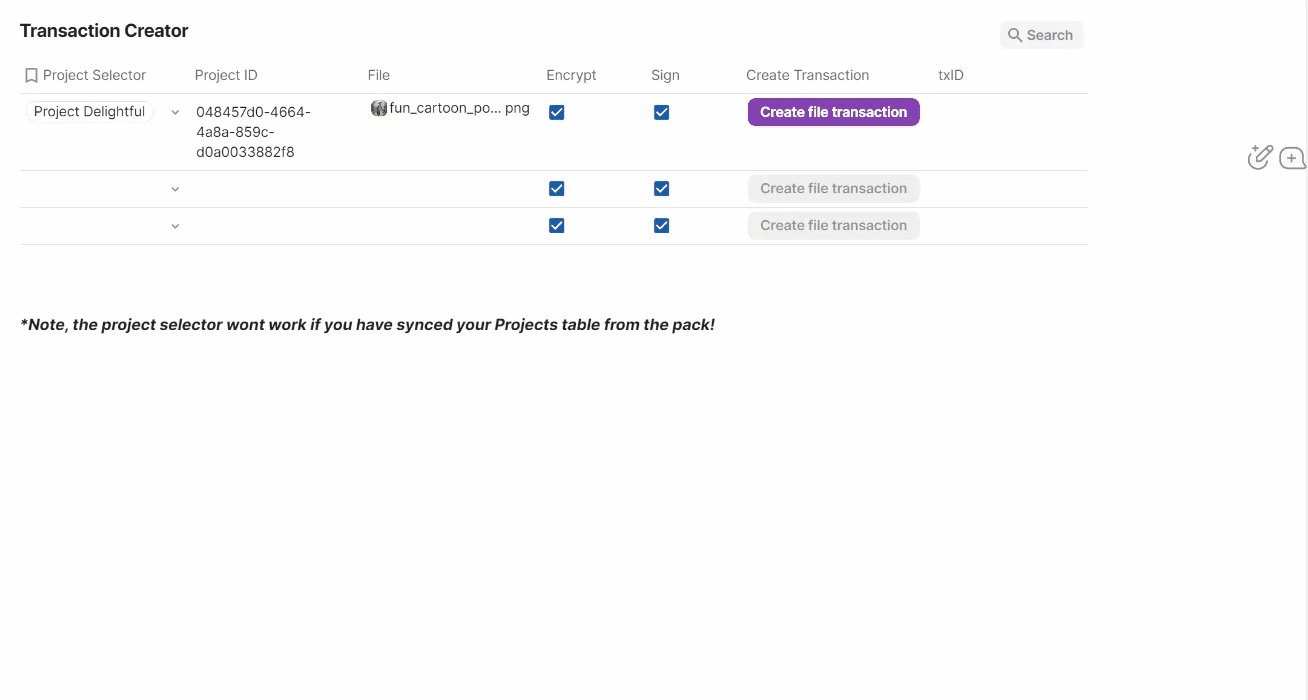Click the purple Create file transaction button

click(833, 112)
